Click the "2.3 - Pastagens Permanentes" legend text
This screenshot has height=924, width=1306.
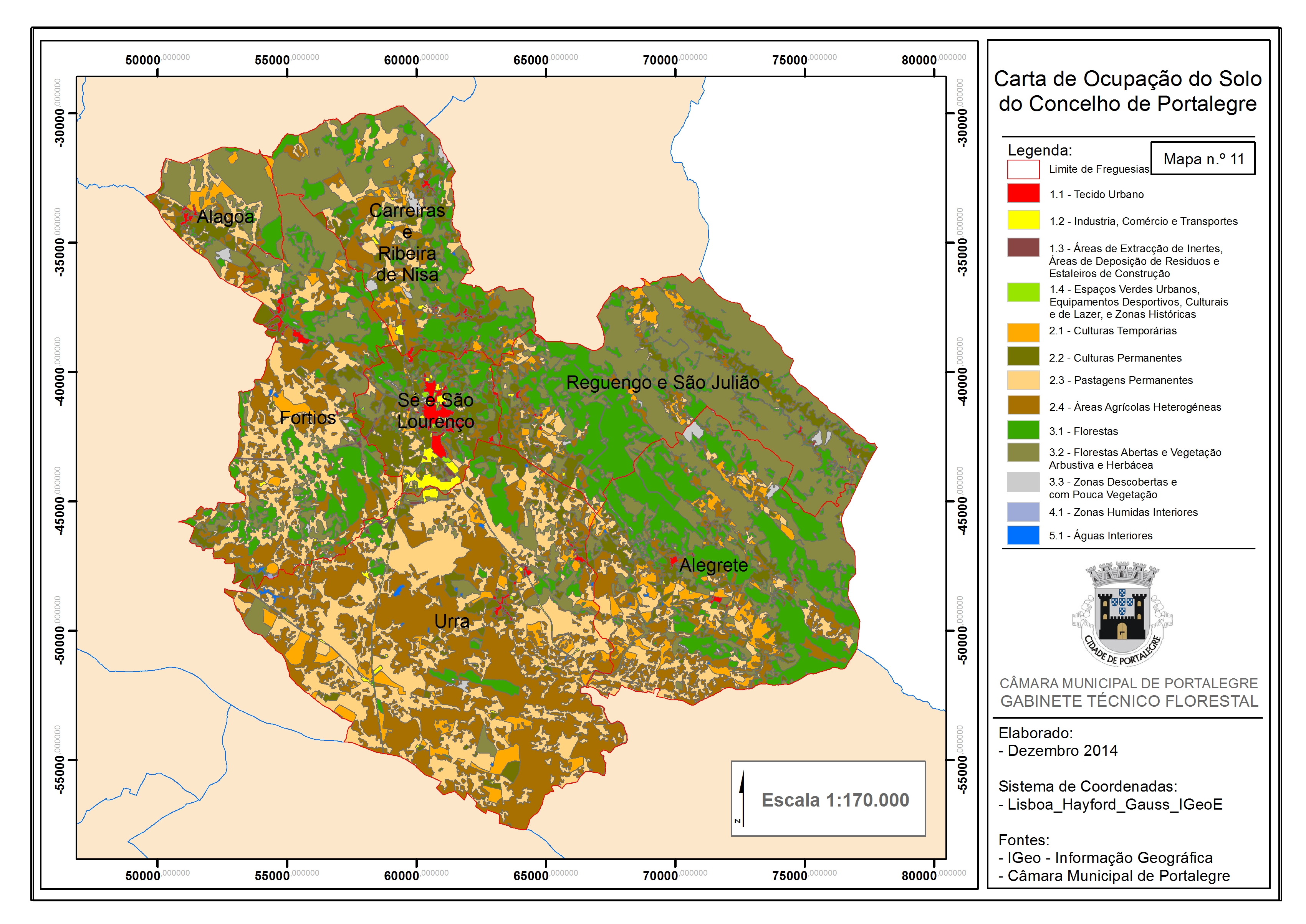click(1121, 380)
